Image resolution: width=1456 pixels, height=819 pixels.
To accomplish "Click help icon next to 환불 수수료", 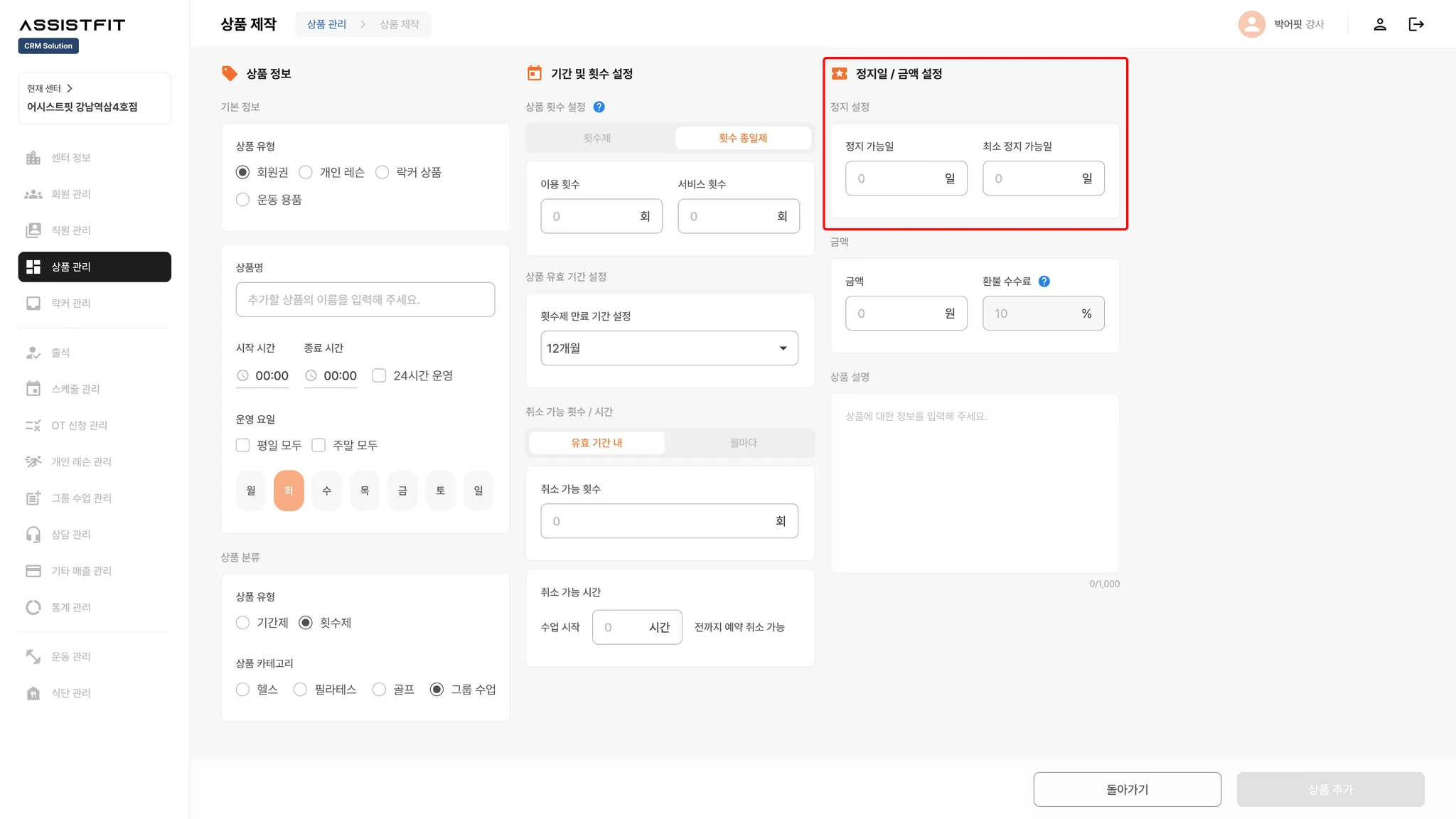I will (1044, 281).
